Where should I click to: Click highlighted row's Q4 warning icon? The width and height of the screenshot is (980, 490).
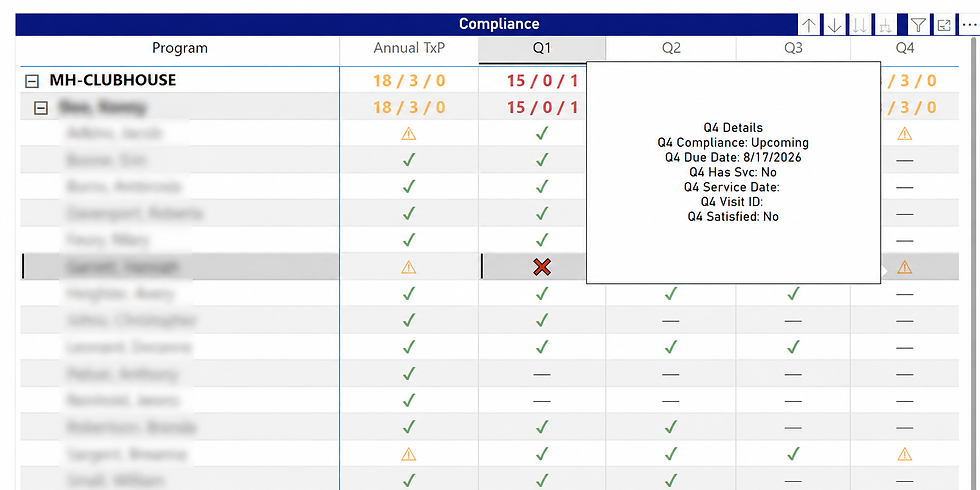(x=904, y=268)
